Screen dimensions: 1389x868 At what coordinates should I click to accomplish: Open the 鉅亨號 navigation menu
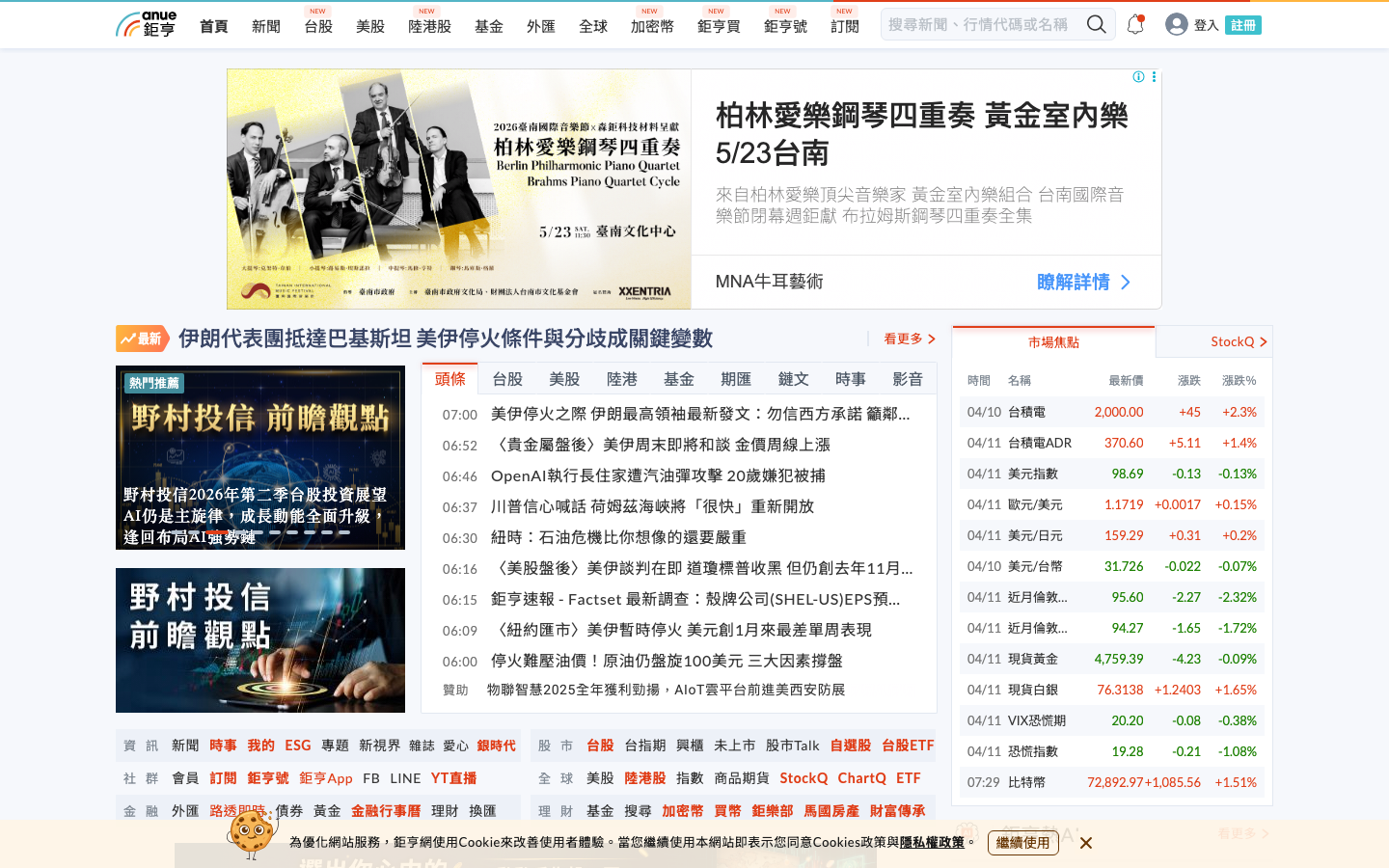785,26
